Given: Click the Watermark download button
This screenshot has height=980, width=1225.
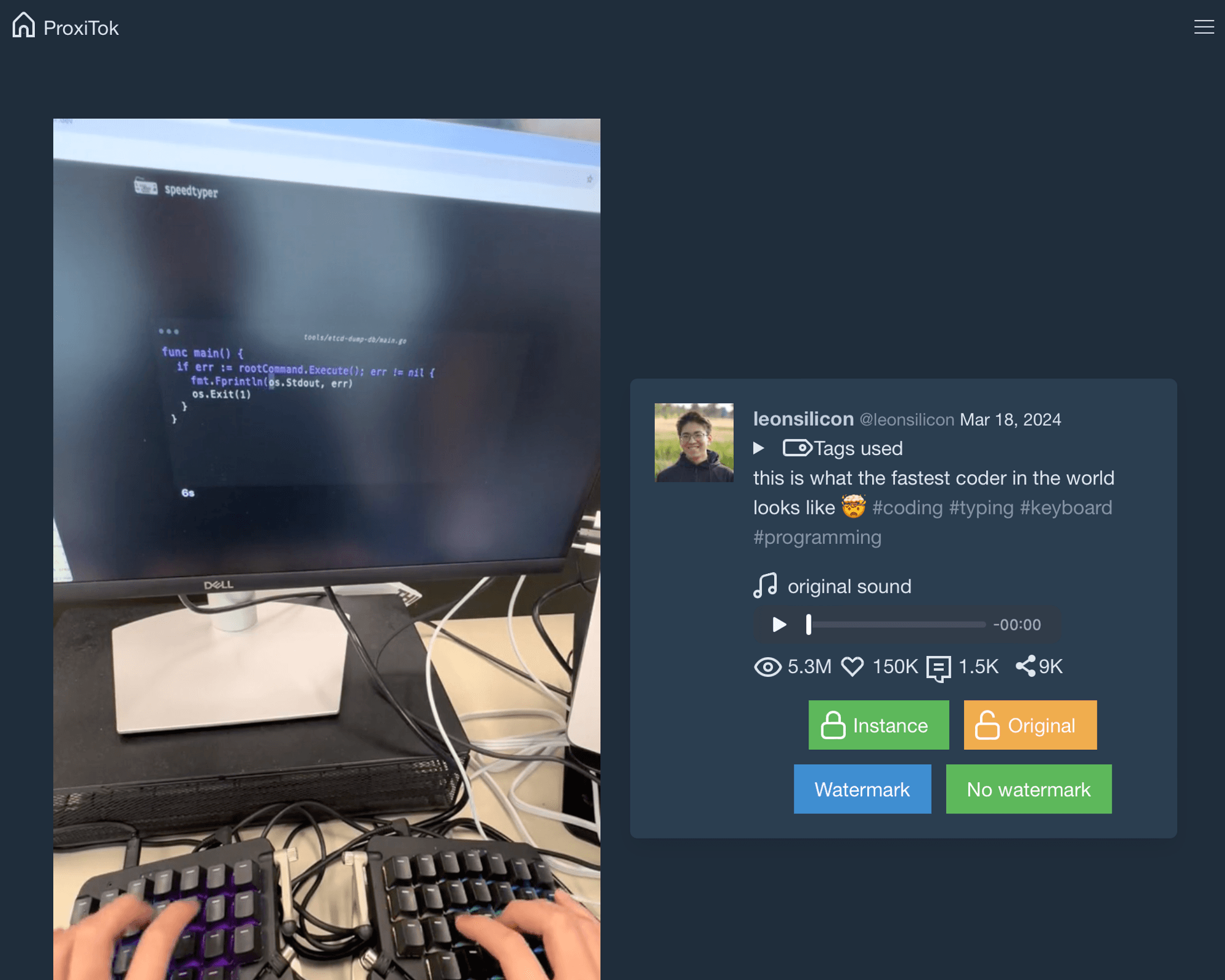Looking at the screenshot, I should tap(861, 788).
